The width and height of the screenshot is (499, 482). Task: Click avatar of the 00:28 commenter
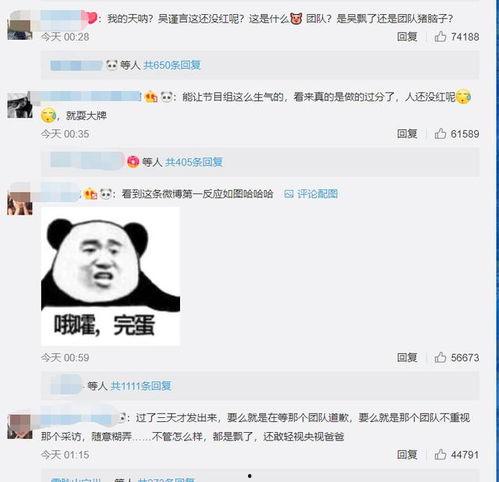[x=20, y=26]
